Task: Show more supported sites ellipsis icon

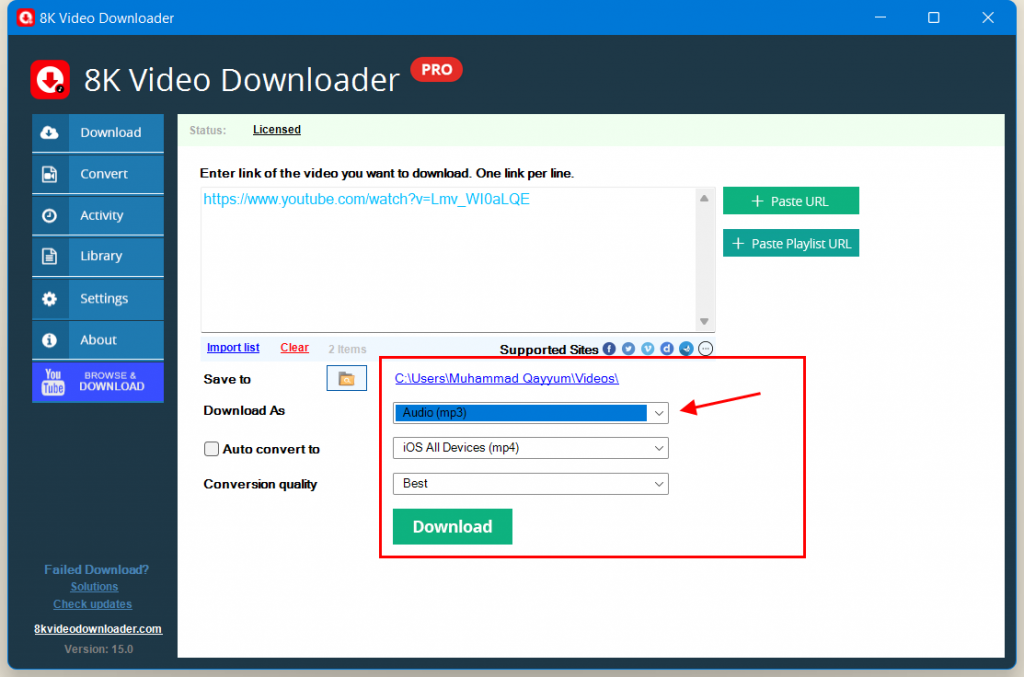Action: point(705,349)
